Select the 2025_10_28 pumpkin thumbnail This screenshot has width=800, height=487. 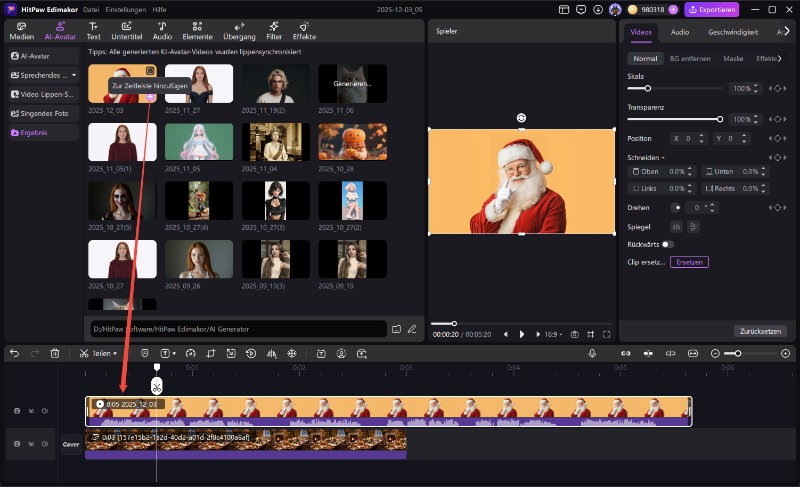(352, 142)
